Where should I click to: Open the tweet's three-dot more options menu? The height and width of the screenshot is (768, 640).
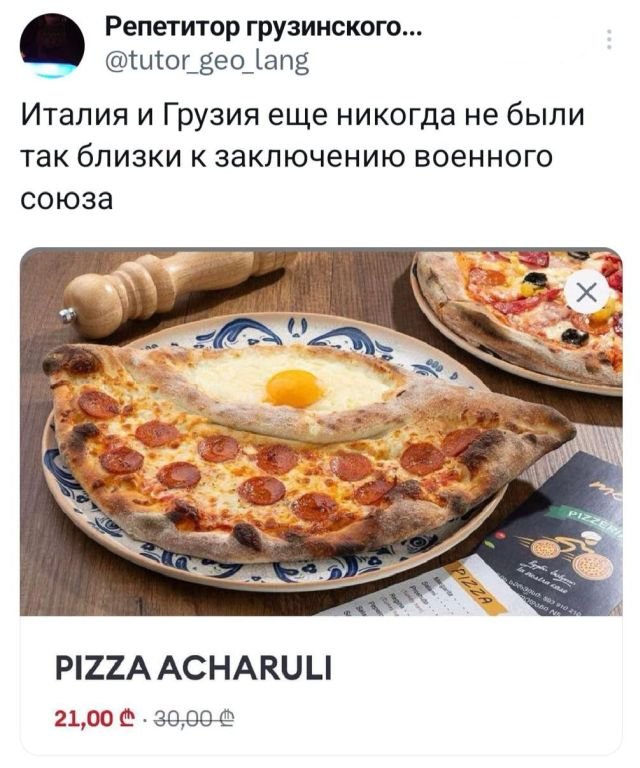(x=609, y=39)
